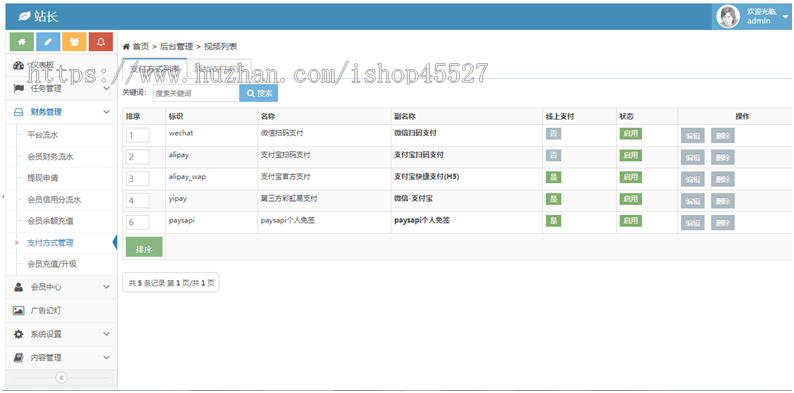Click the 共 5 条记录 pagination summary
The image size is (794, 393).
(x=171, y=283)
